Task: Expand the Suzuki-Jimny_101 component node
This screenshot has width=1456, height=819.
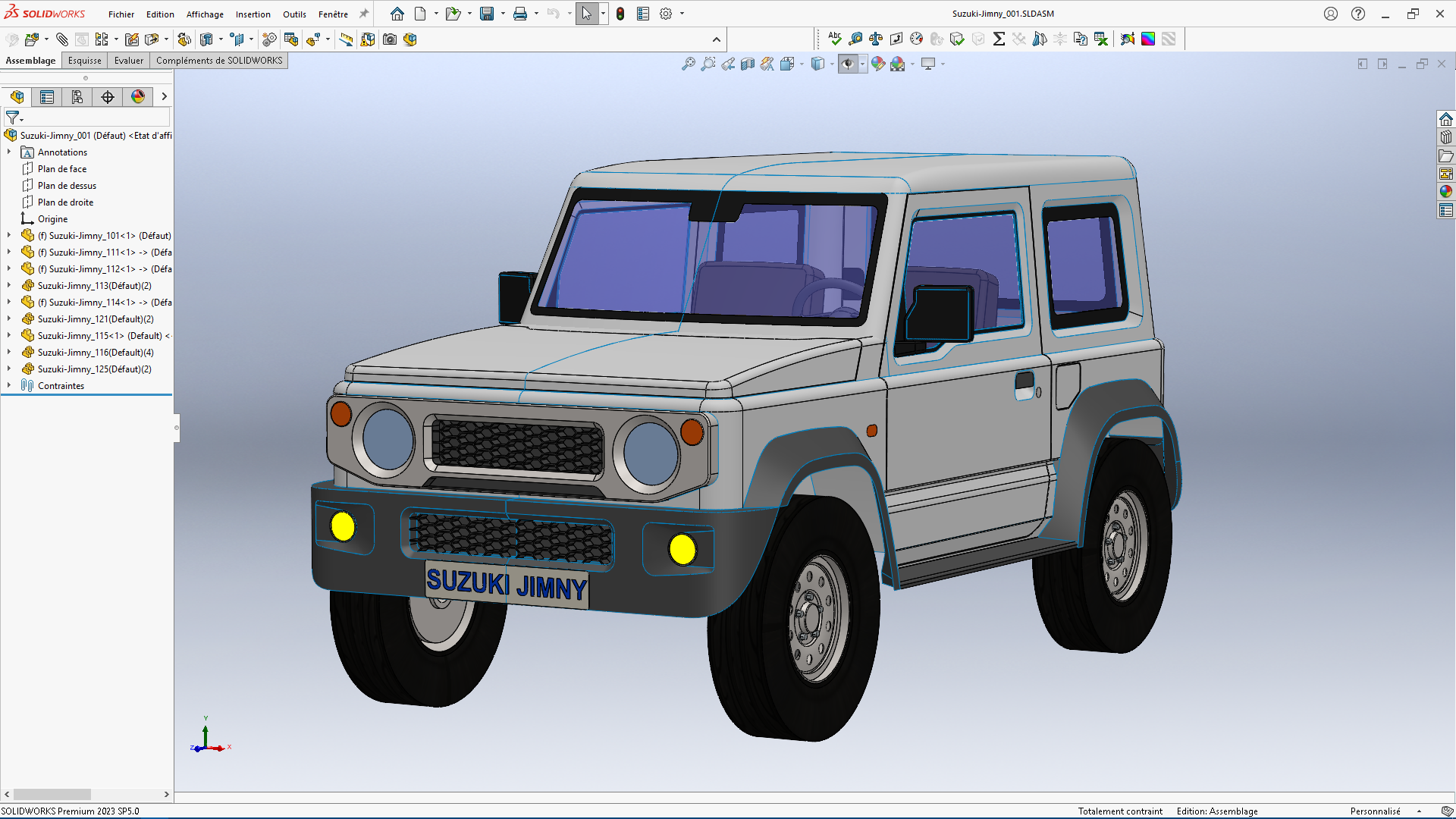Action: [9, 236]
